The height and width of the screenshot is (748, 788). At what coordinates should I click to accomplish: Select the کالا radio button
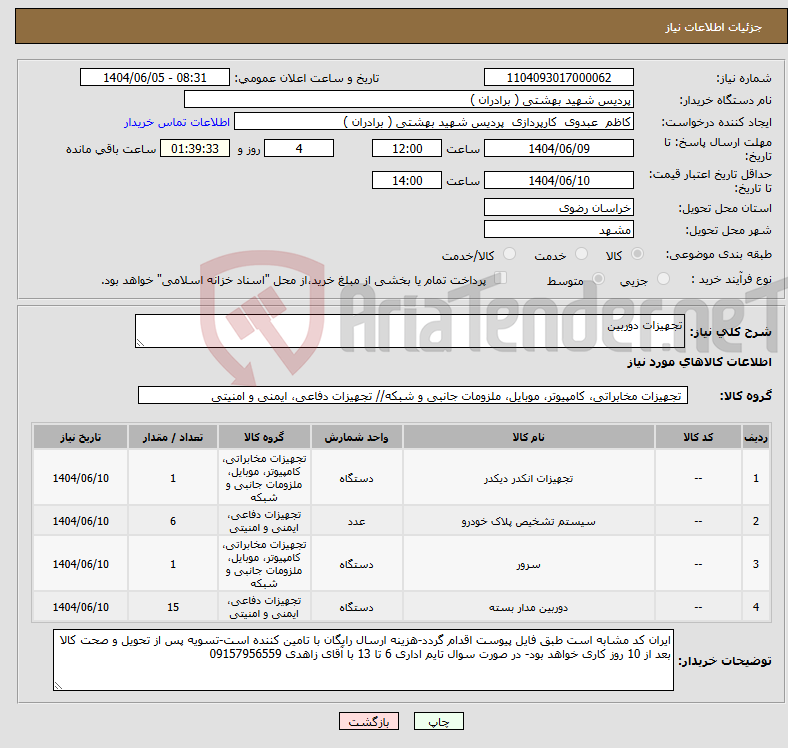(637, 254)
